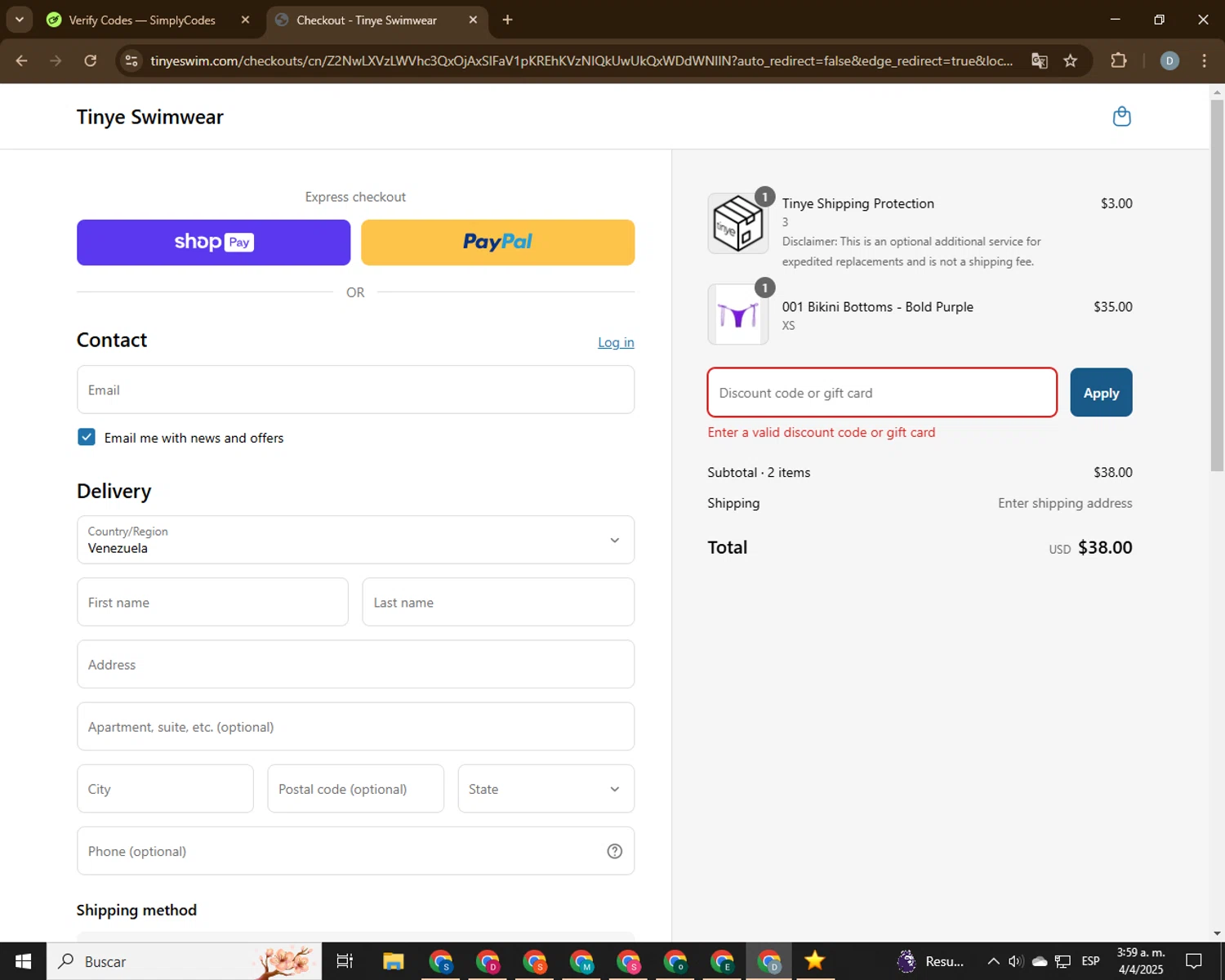1225x980 pixels.
Task: Pay with the Shop Pay button
Action: [x=213, y=243]
